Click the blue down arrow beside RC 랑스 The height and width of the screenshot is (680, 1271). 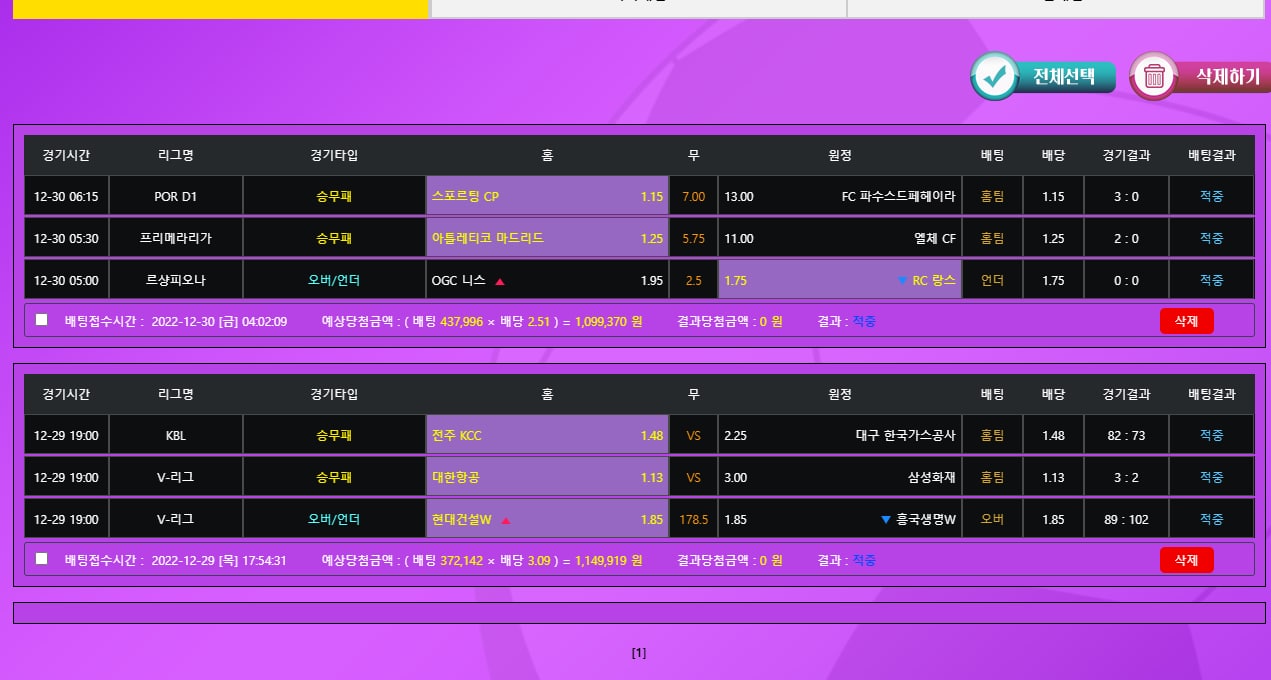pos(902,281)
